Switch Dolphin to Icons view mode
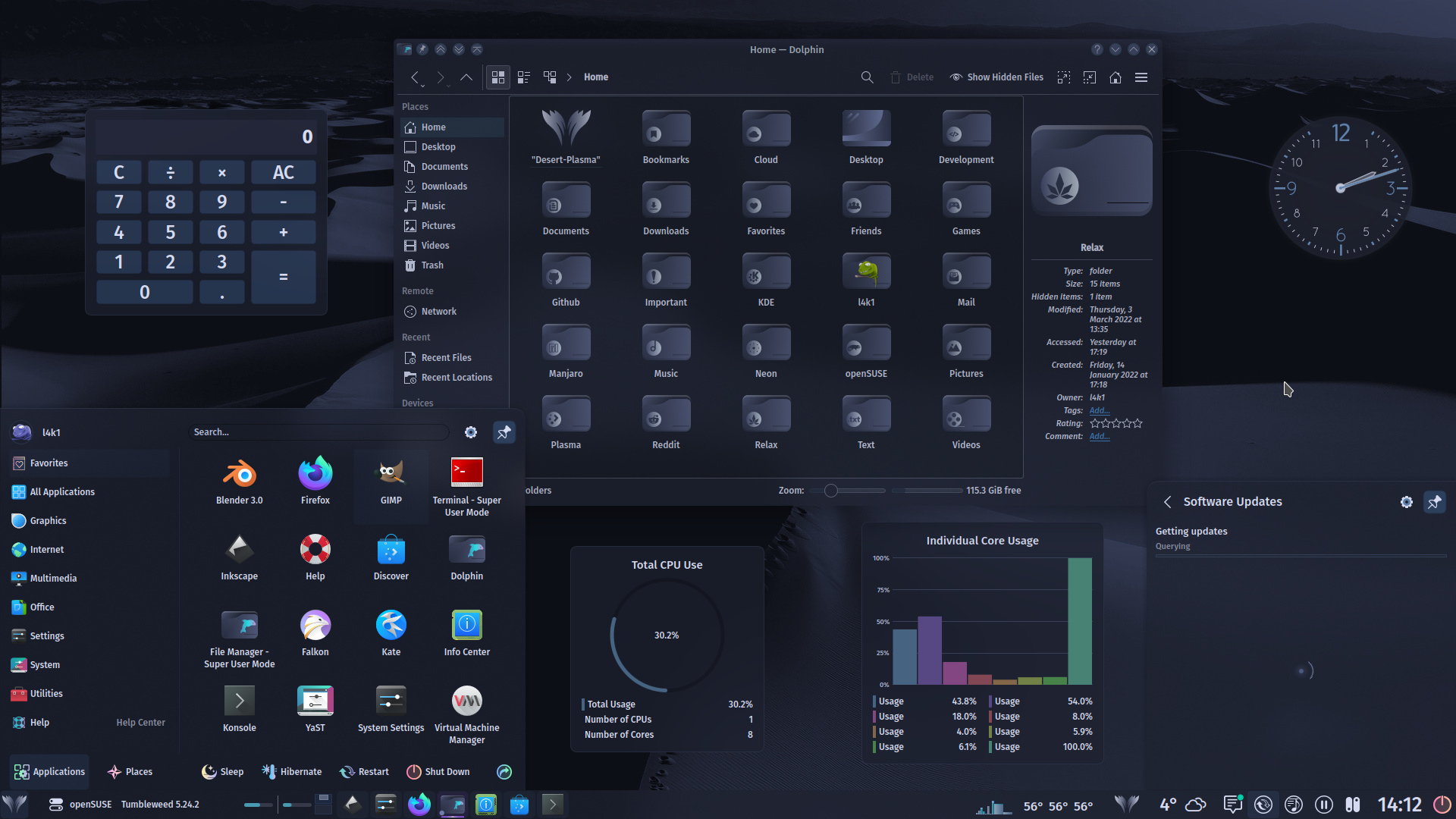1456x819 pixels. (x=498, y=77)
